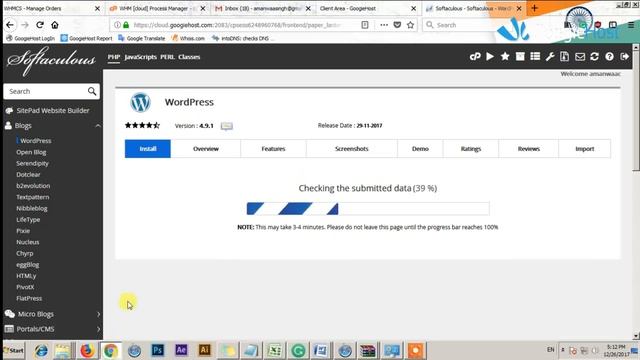This screenshot has height=360, width=640.
Task: Click the browser URL address bar
Action: 236,25
